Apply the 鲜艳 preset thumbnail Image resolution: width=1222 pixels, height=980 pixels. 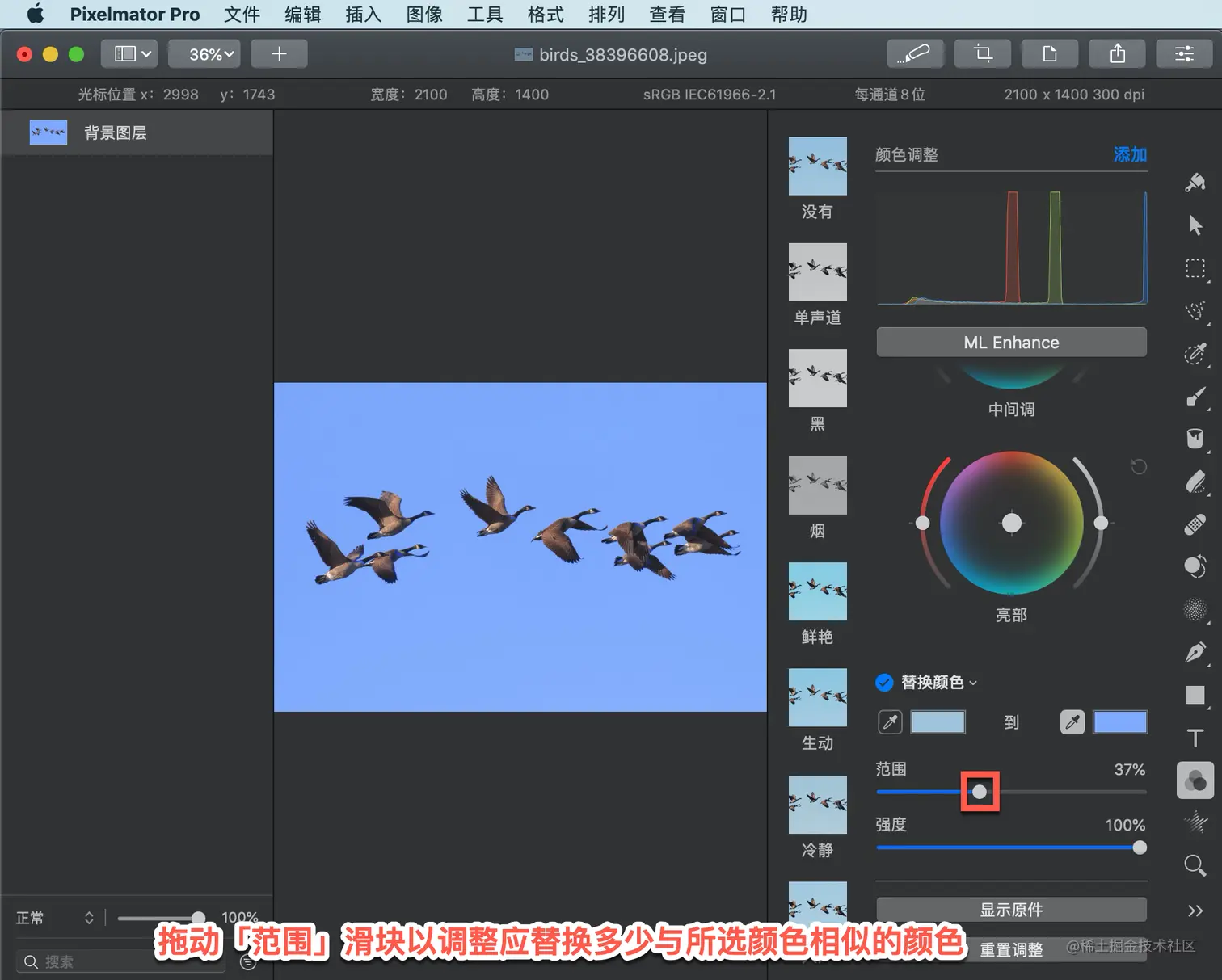point(818,591)
